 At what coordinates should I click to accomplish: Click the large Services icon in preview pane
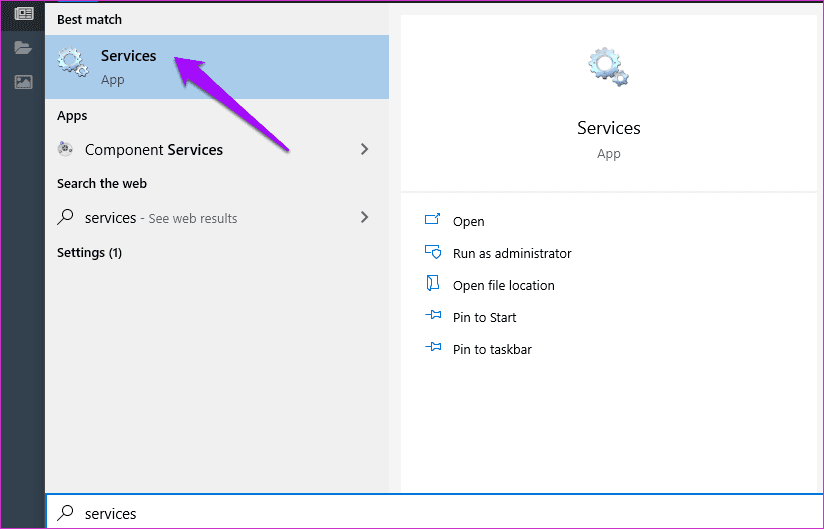[x=609, y=67]
